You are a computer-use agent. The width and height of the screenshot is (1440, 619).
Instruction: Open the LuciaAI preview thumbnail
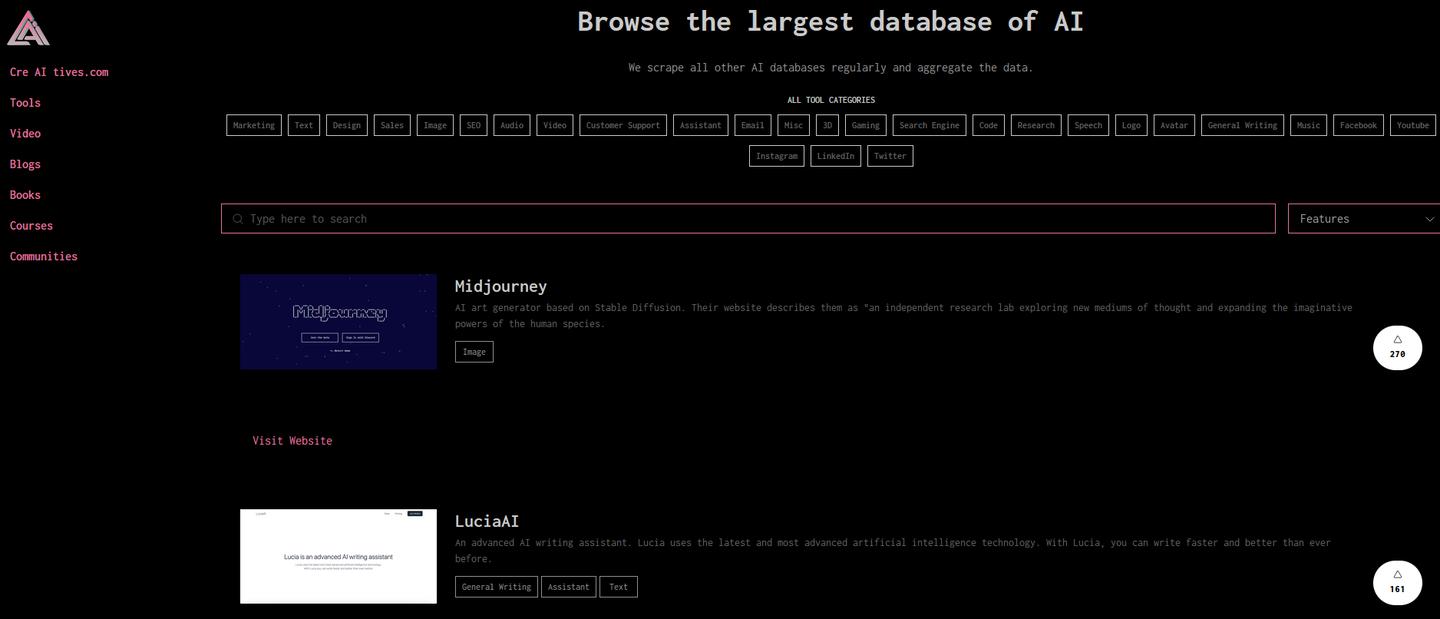pyautogui.click(x=338, y=557)
